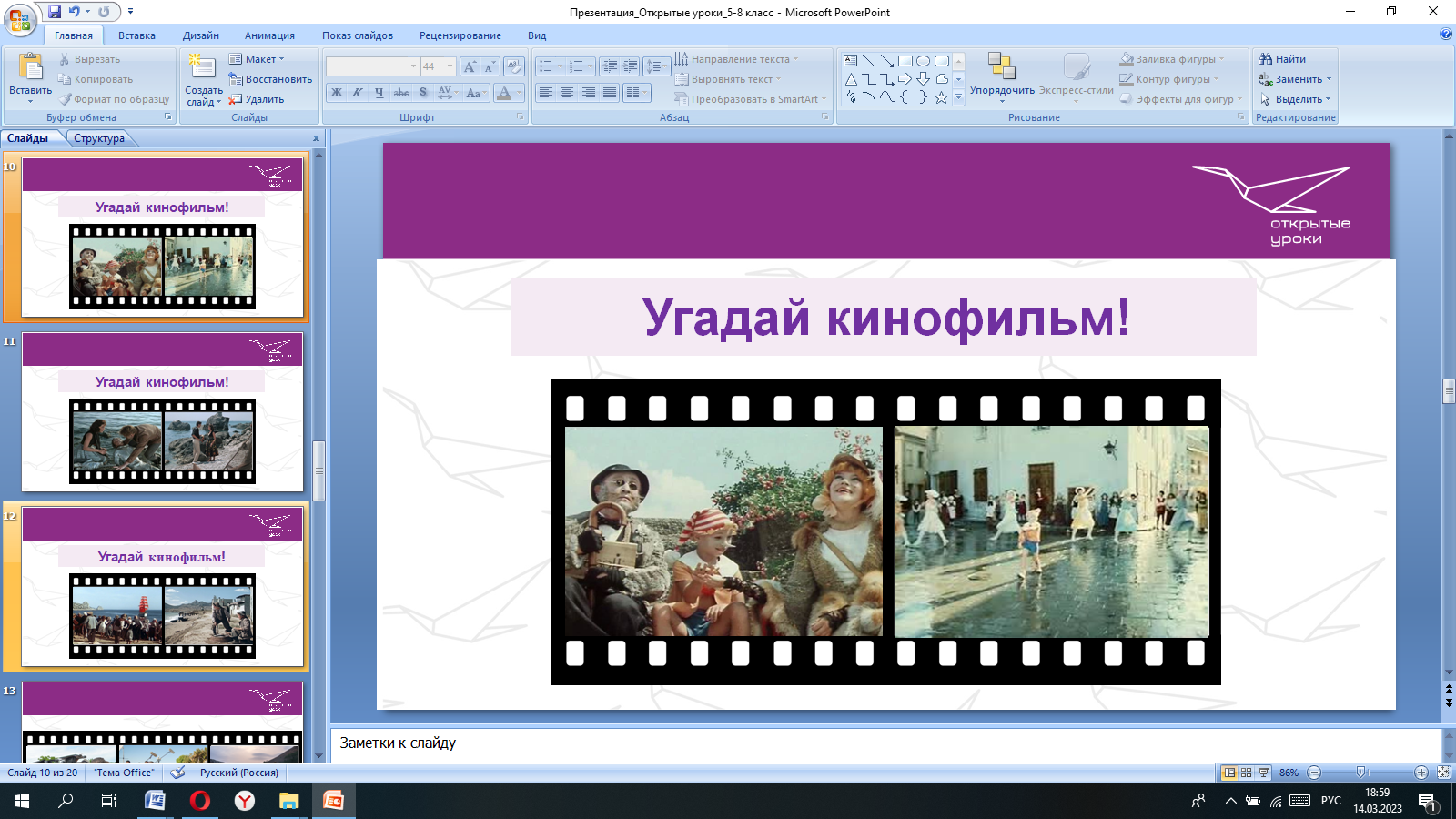Open the font name combo box
The height and width of the screenshot is (819, 1456).
(x=372, y=66)
